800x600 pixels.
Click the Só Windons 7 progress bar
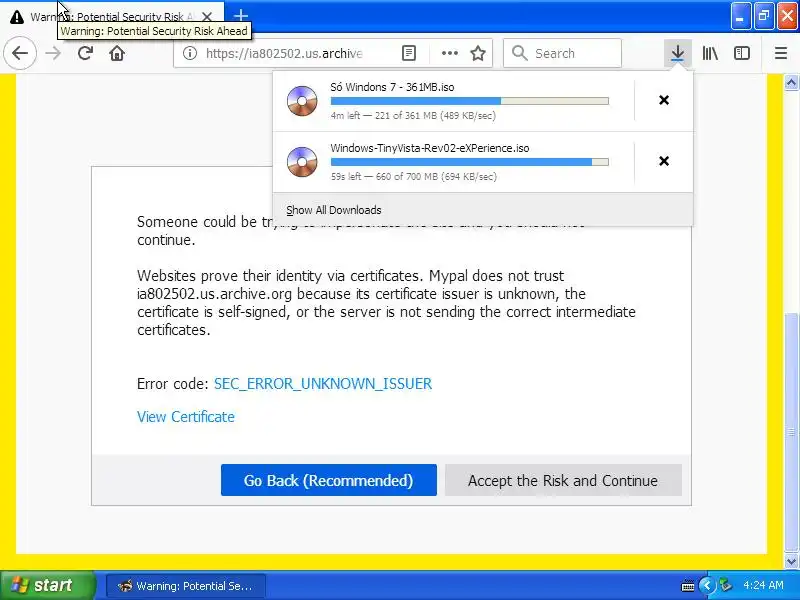pos(469,101)
